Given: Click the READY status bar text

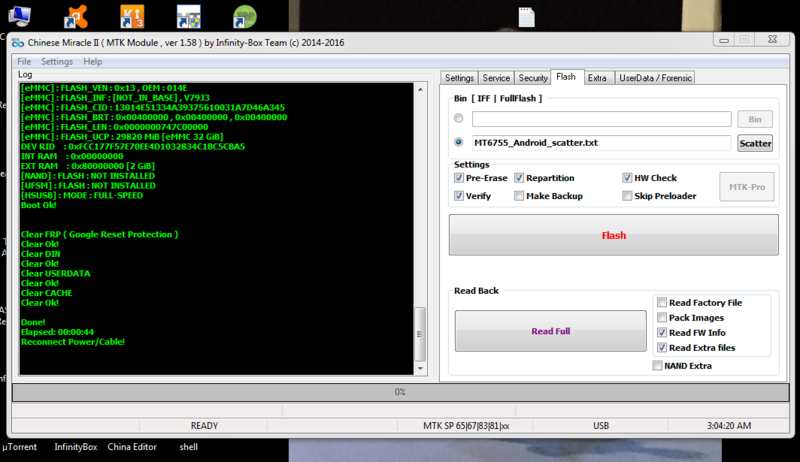Looking at the screenshot, I should (204, 426).
